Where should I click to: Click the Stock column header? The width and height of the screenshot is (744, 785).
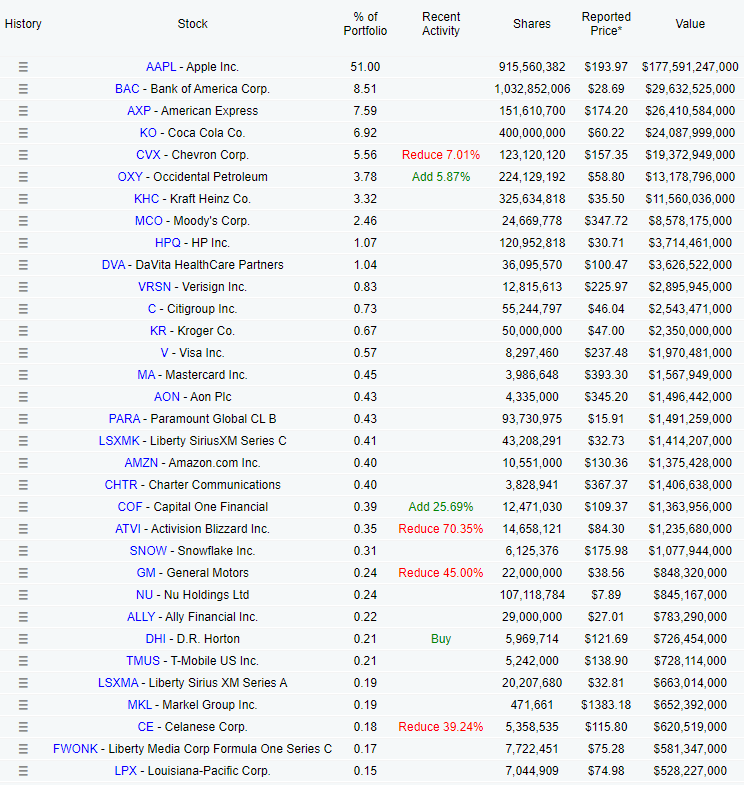pyautogui.click(x=192, y=24)
